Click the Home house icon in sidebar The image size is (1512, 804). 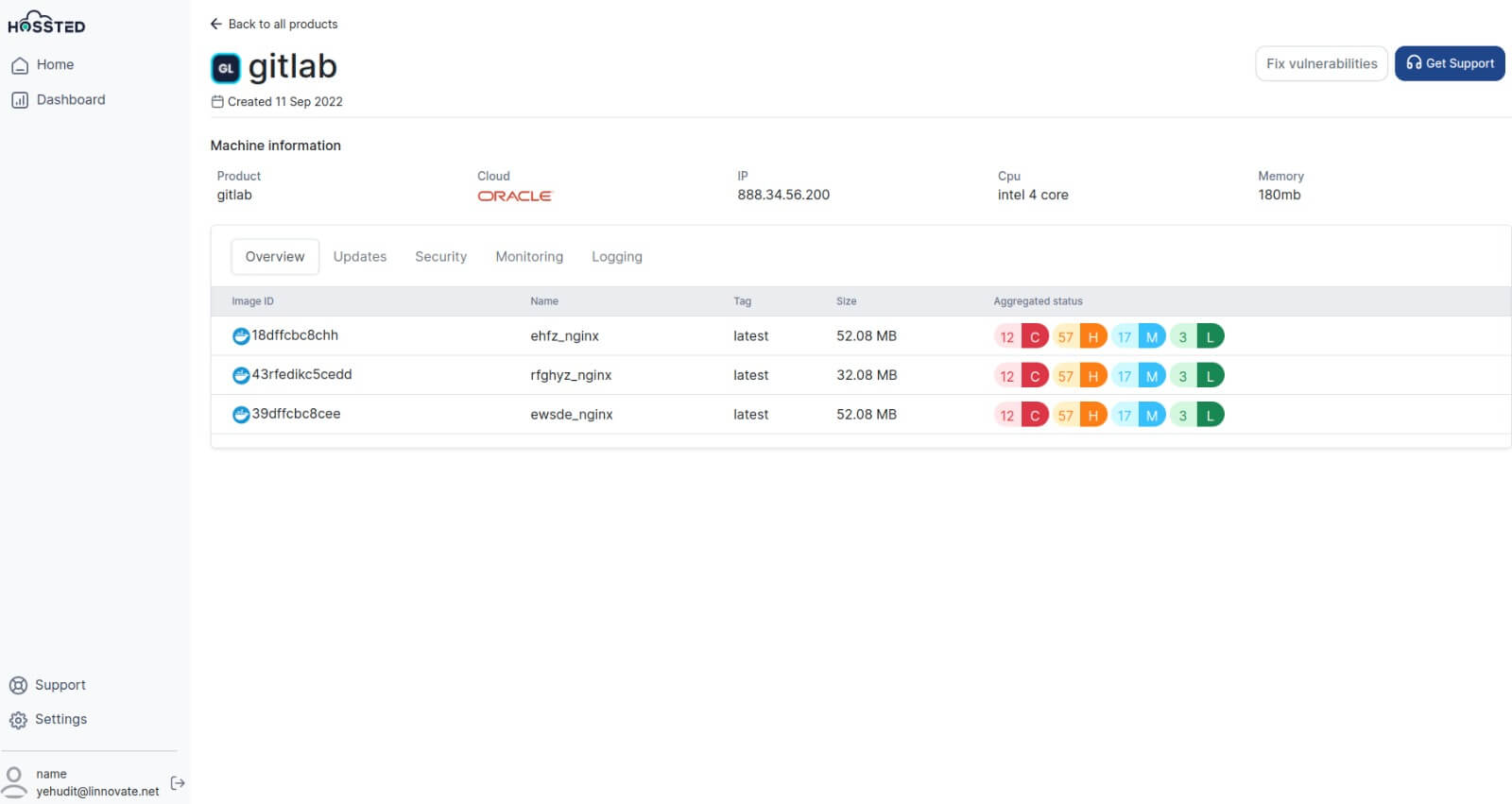click(19, 65)
